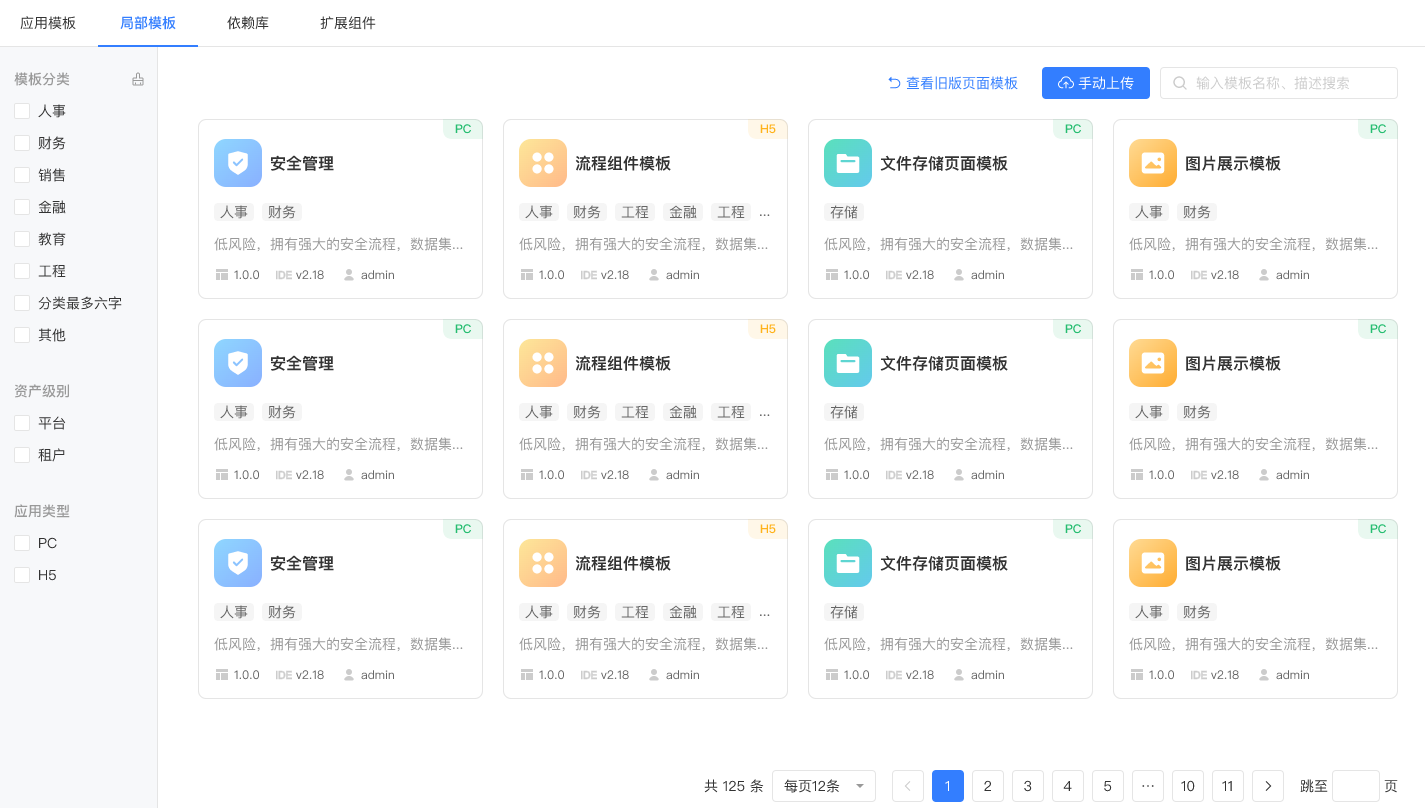Click the 存储 tag on top-row 文件存储页面模板 card
The image size is (1425, 808).
point(844,212)
